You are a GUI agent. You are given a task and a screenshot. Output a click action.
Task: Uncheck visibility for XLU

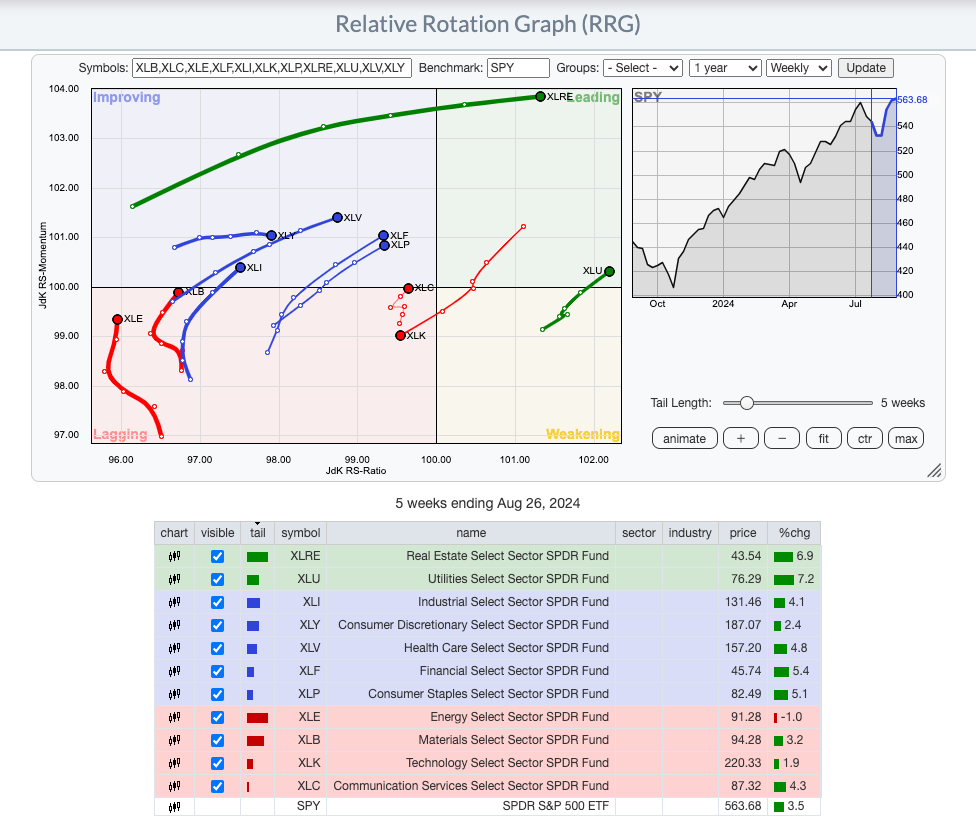pyautogui.click(x=217, y=579)
